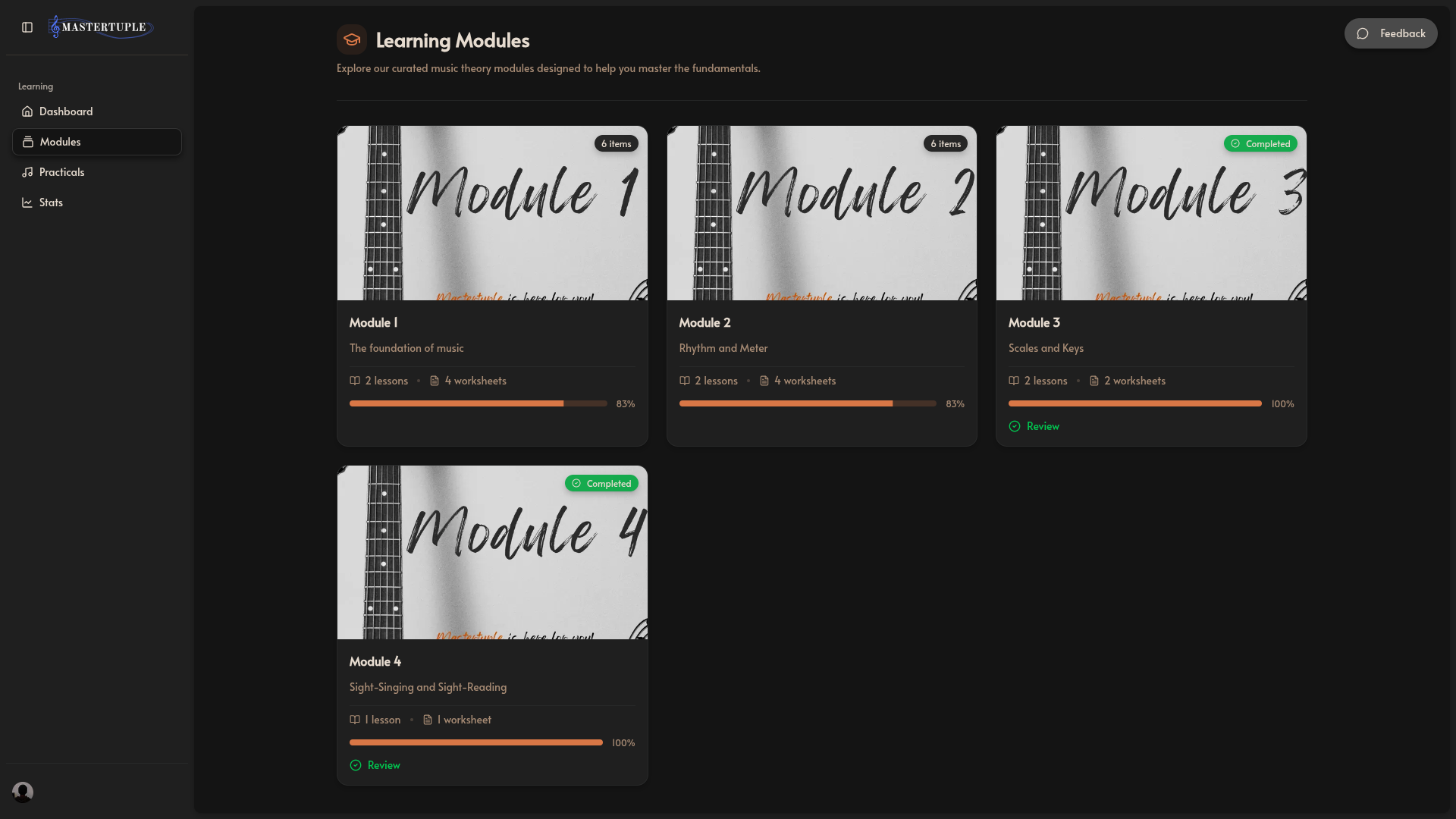Click the Stats chart icon
This screenshot has width=1456, height=819.
coord(27,202)
